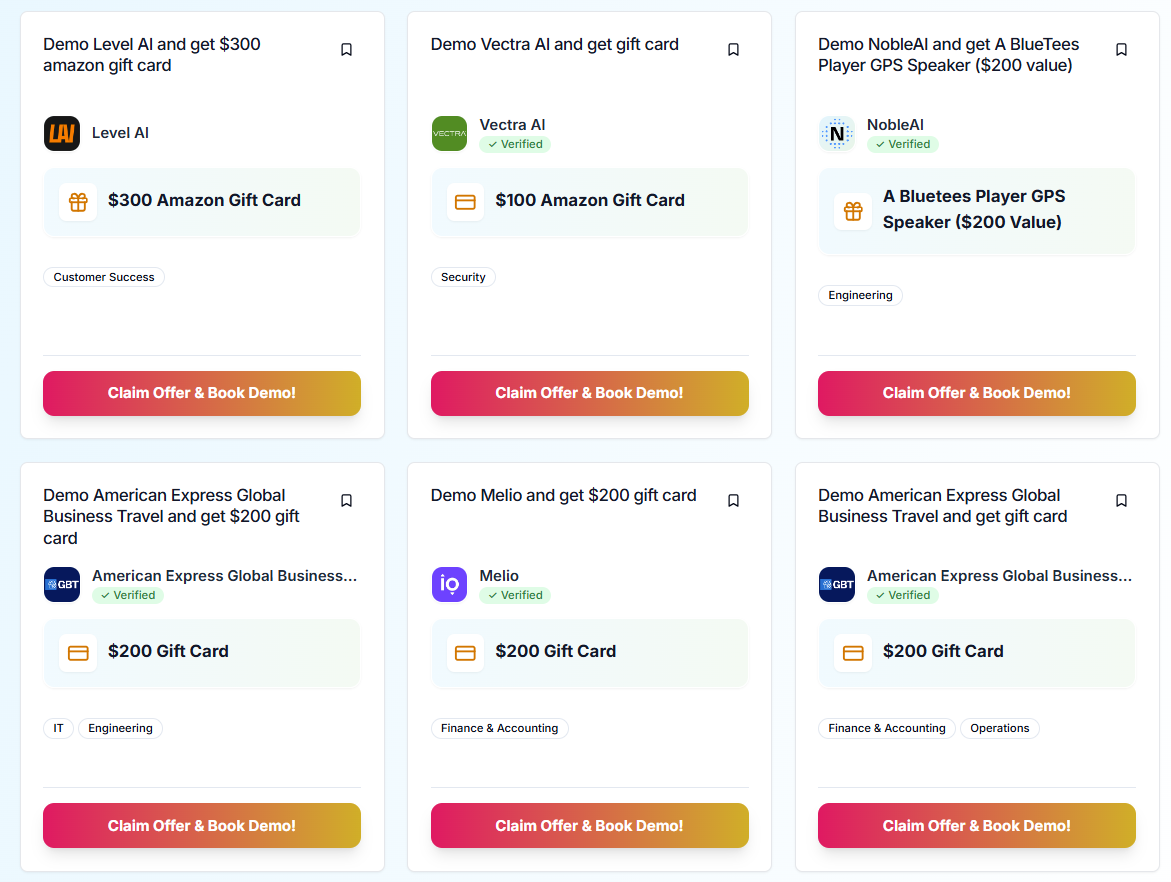Click the card icon beside $100 Amazon Gift Card
This screenshot has width=1171, height=882.
click(465, 201)
